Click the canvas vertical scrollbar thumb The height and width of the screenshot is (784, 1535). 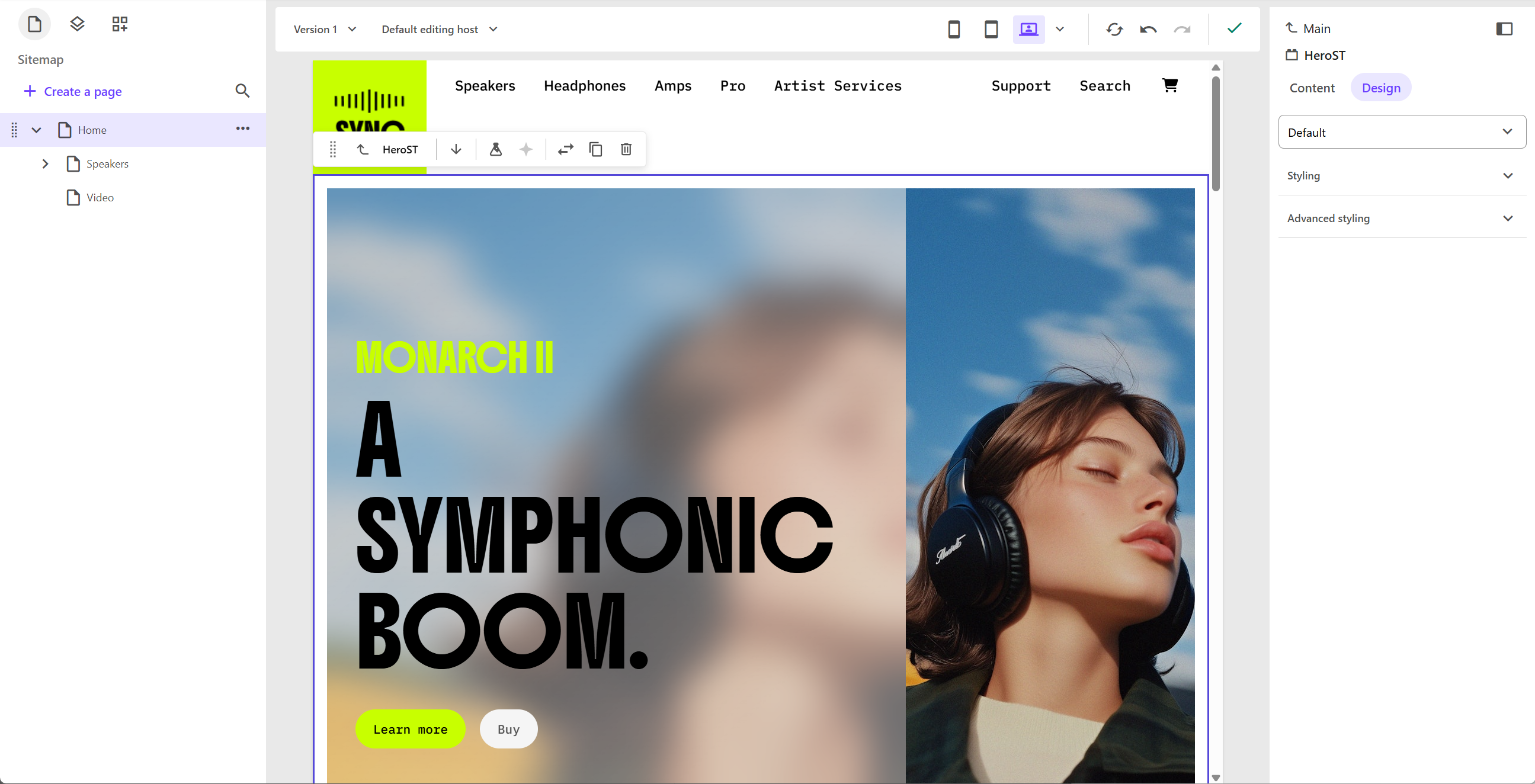click(x=1216, y=133)
